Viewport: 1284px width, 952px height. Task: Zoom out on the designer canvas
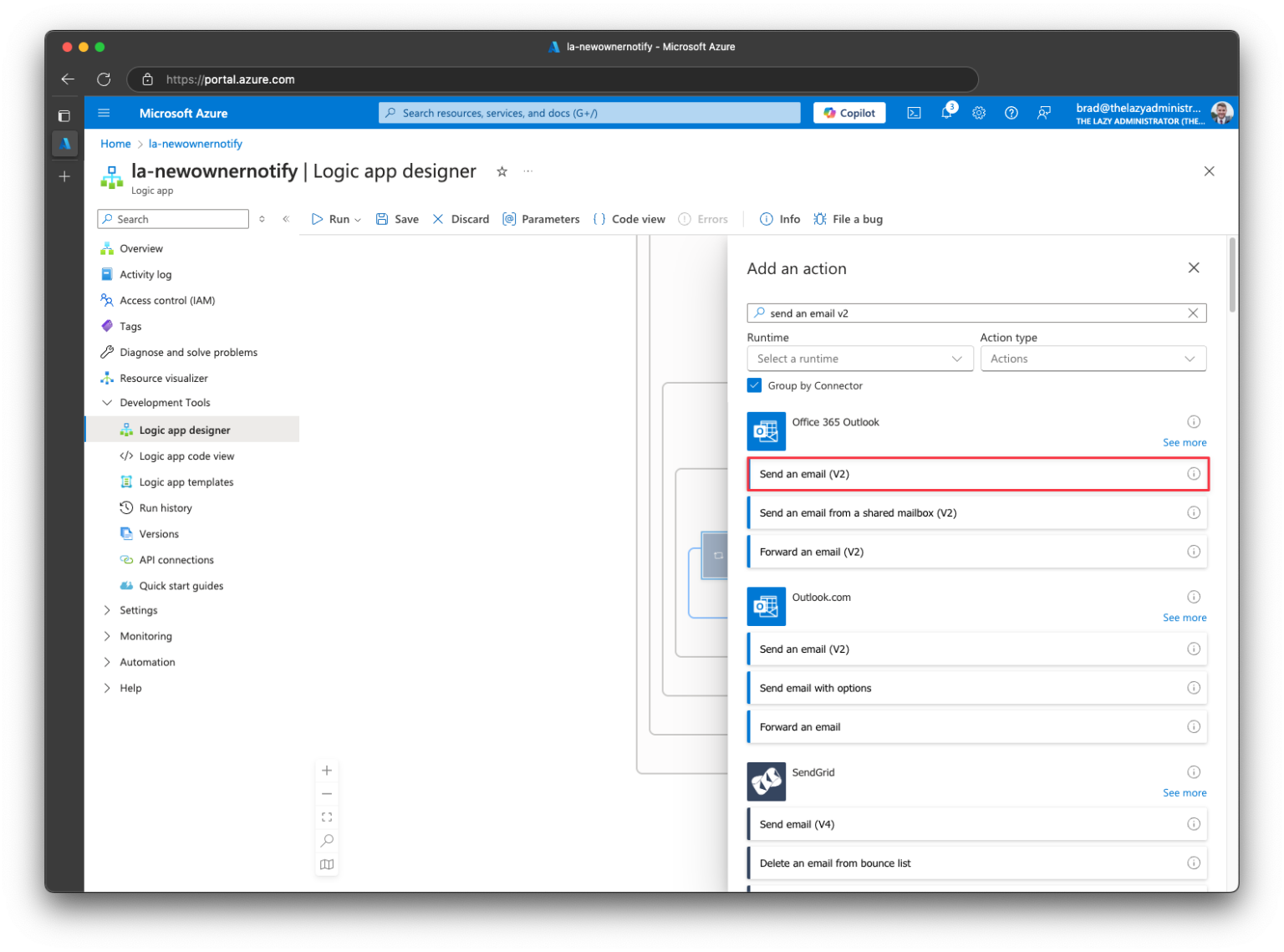click(x=327, y=794)
